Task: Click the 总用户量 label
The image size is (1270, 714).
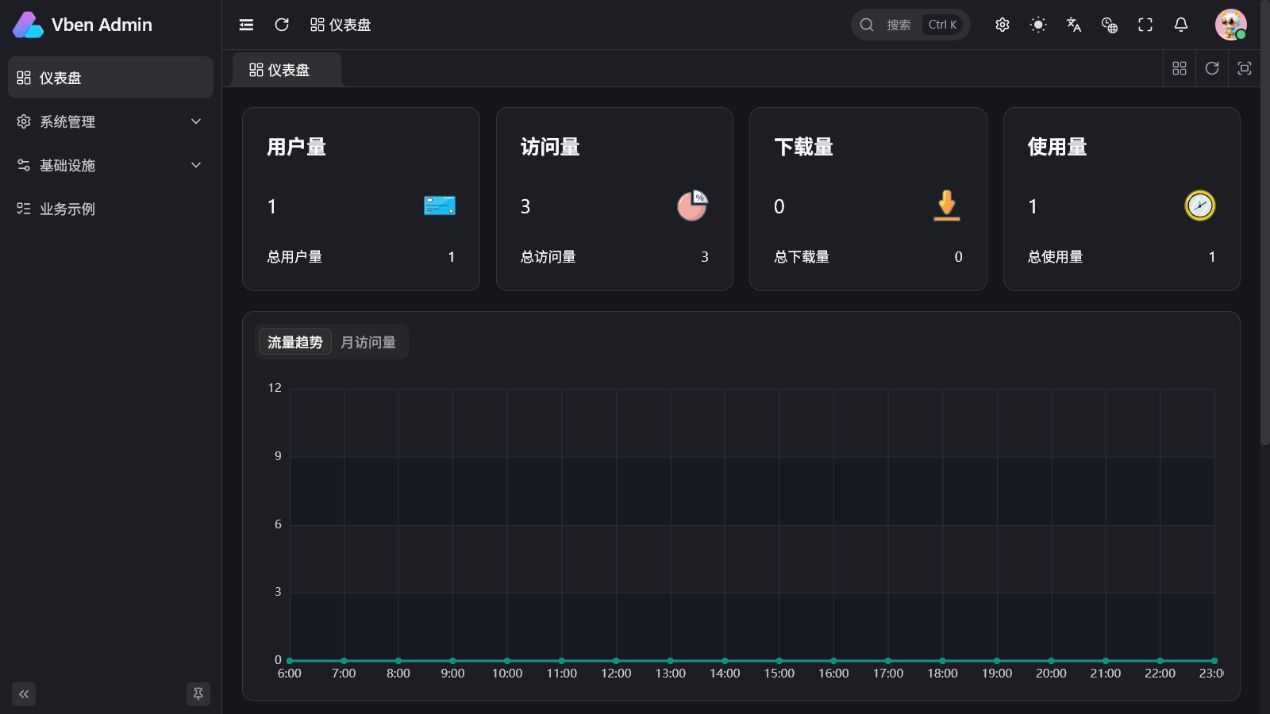Action: [294, 257]
